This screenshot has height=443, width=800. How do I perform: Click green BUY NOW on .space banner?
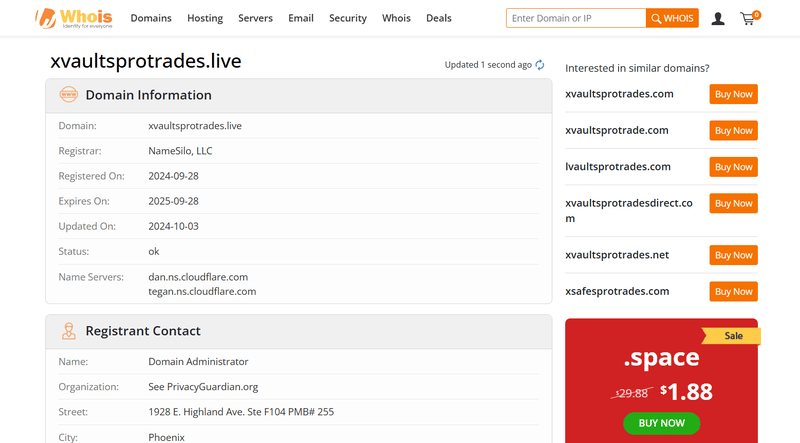[661, 423]
